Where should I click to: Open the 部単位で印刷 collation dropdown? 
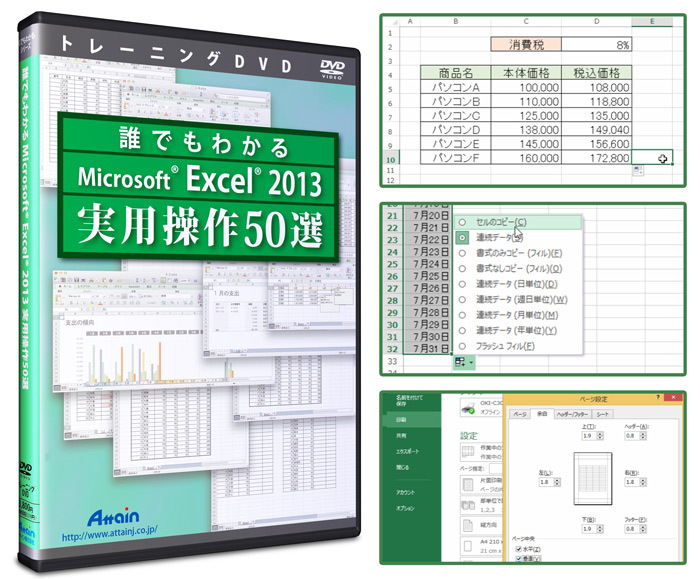[481, 505]
